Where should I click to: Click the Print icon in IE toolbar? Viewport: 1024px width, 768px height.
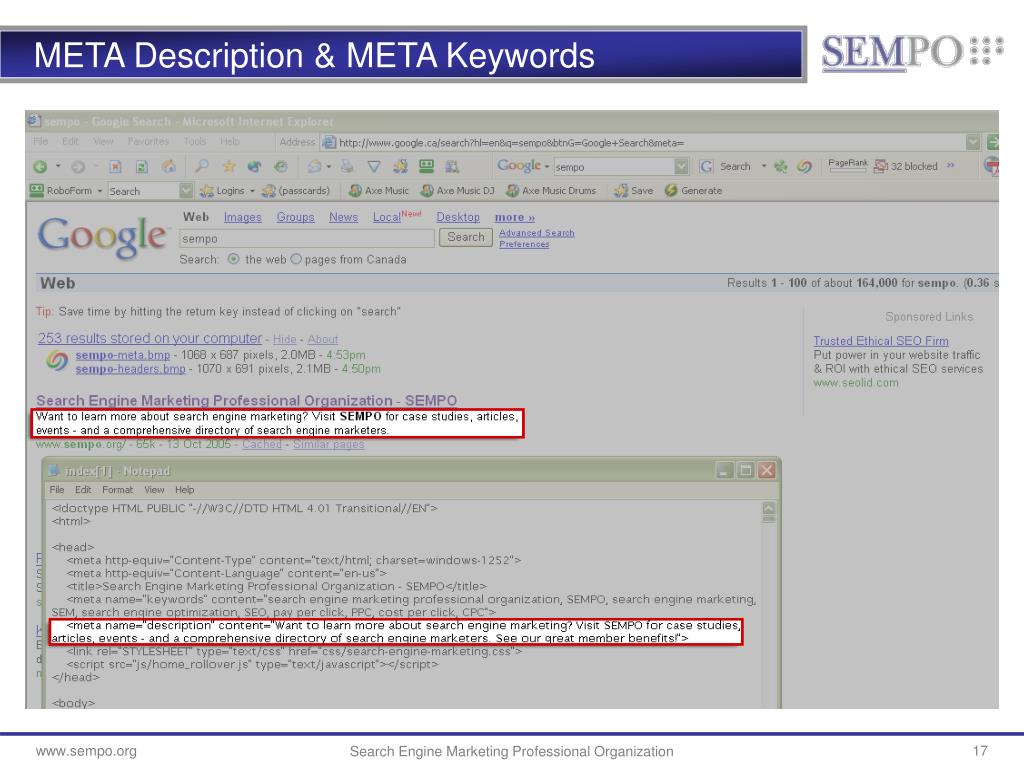(347, 167)
